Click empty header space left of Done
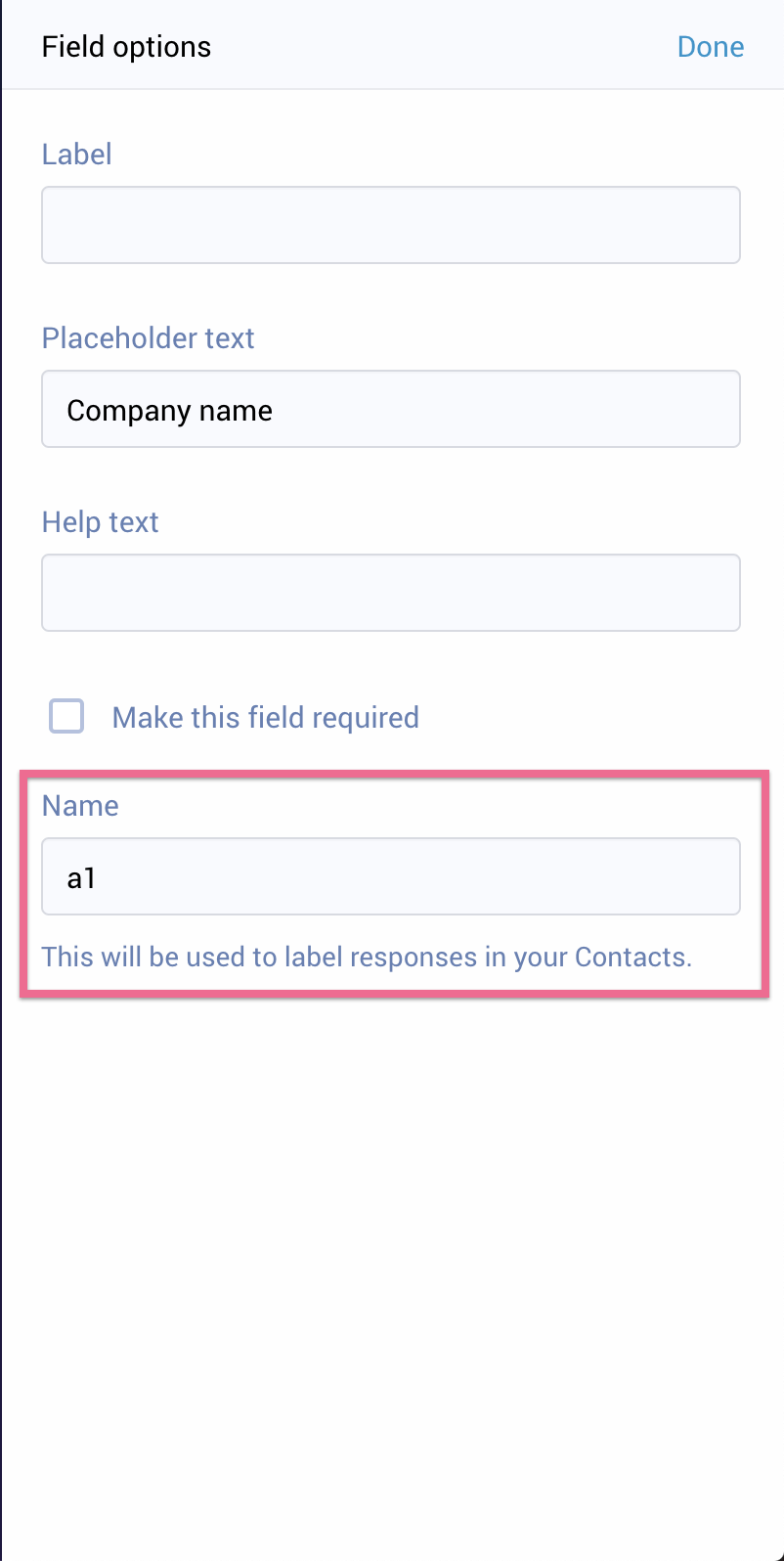This screenshot has height=1561, width=784. 440,47
